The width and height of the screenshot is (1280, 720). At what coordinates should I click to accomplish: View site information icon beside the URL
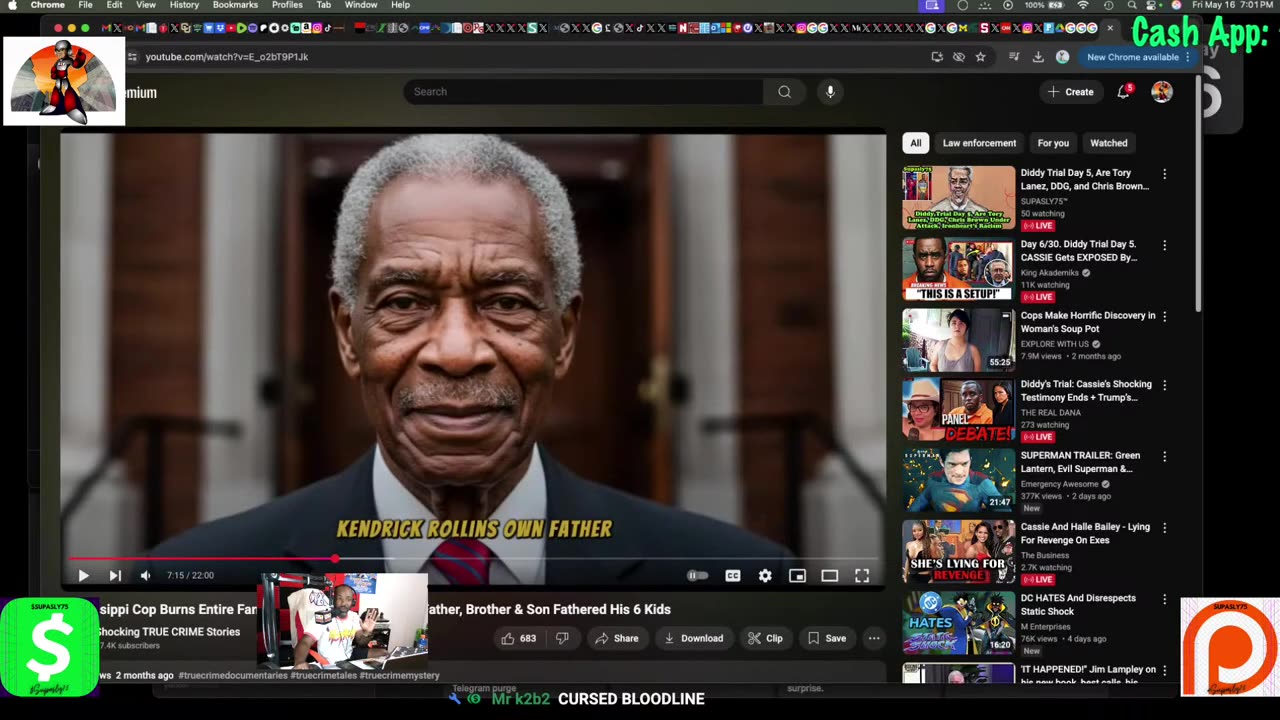point(132,57)
